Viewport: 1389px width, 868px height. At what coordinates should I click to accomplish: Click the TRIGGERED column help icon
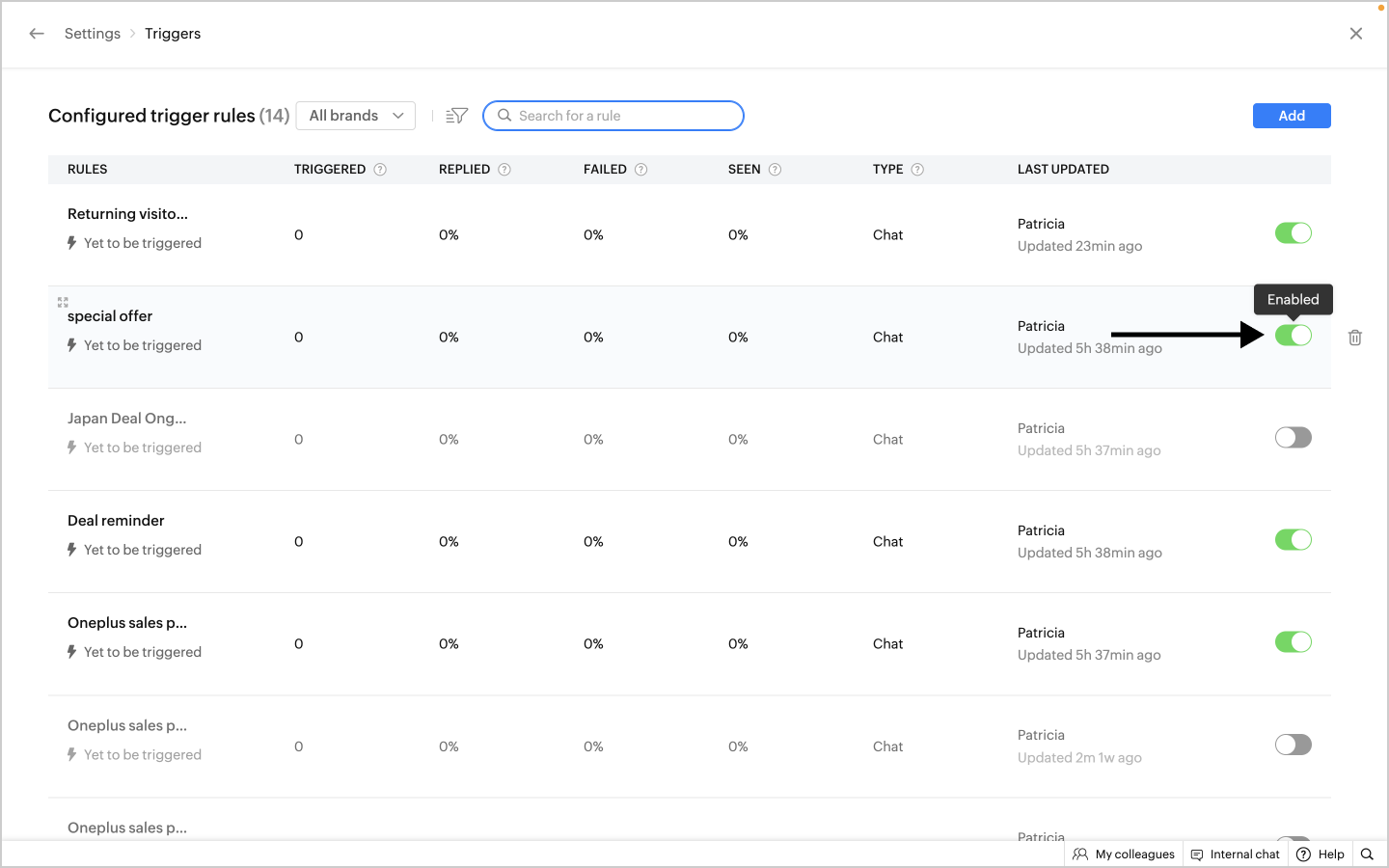[380, 170]
